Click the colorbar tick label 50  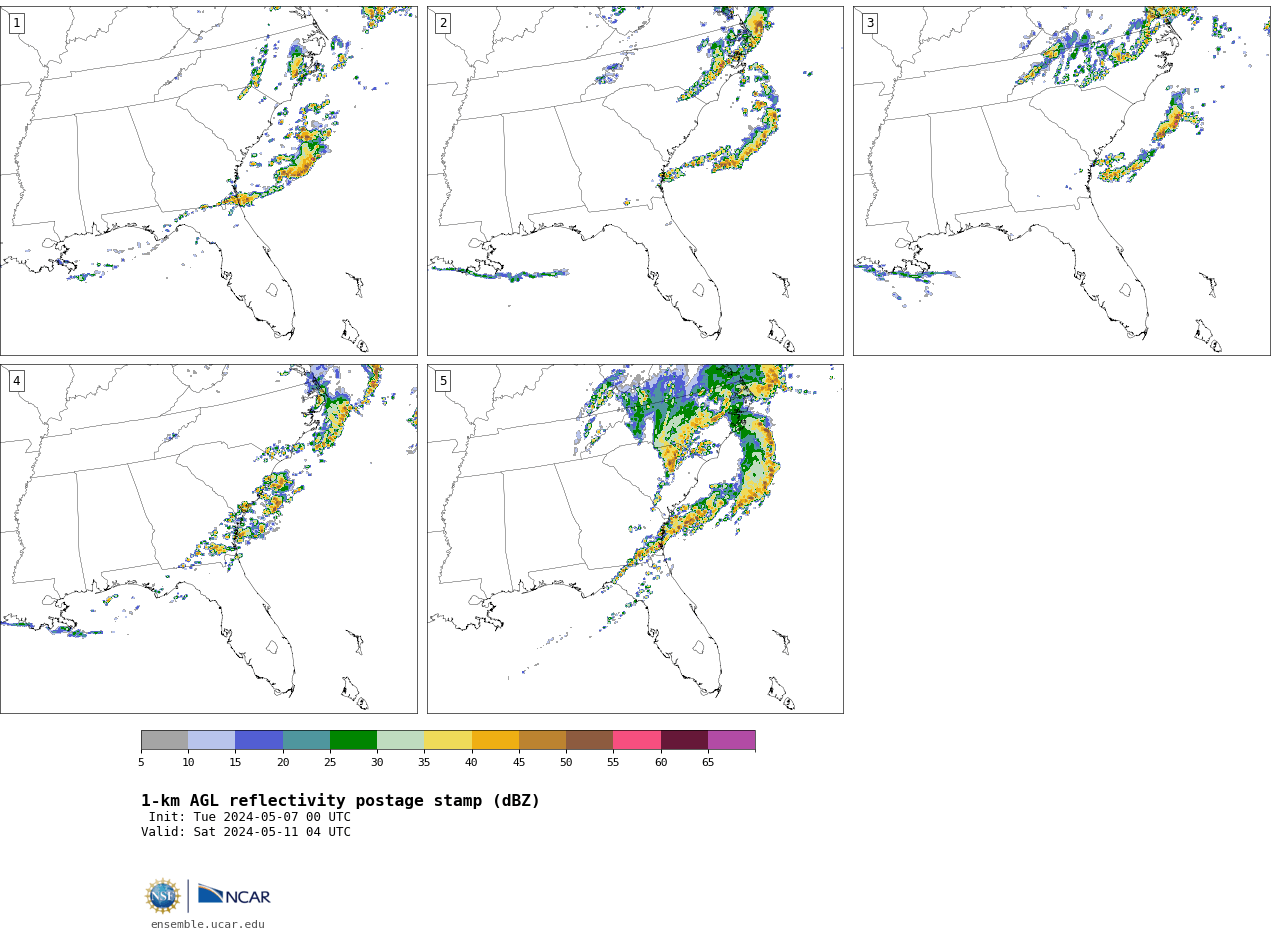point(566,762)
